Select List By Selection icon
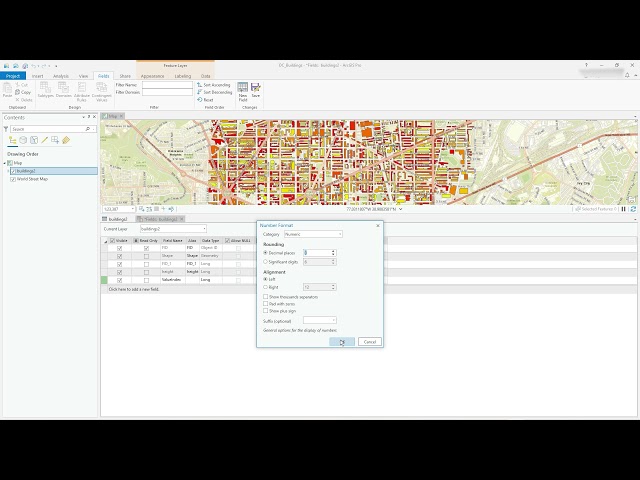The height and width of the screenshot is (480, 640). pos(34,140)
